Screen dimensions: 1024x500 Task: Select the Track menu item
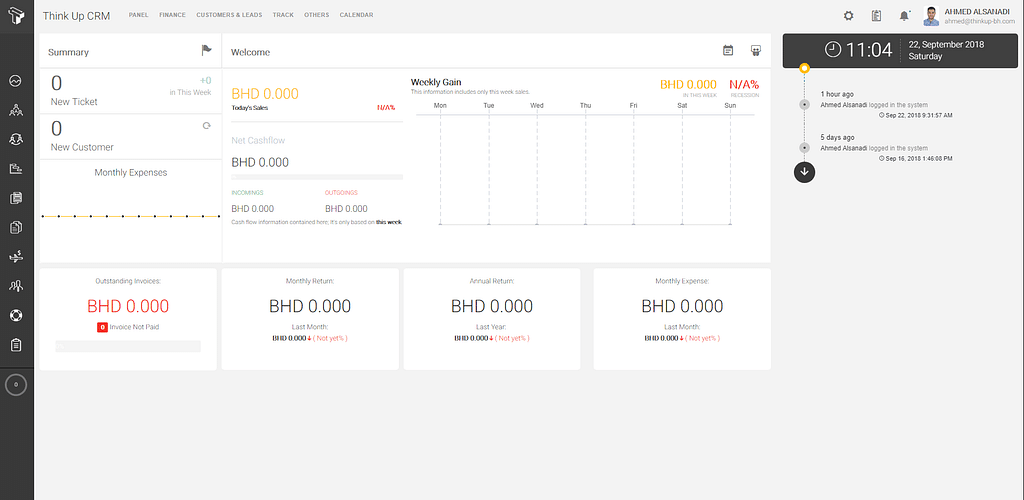283,16
